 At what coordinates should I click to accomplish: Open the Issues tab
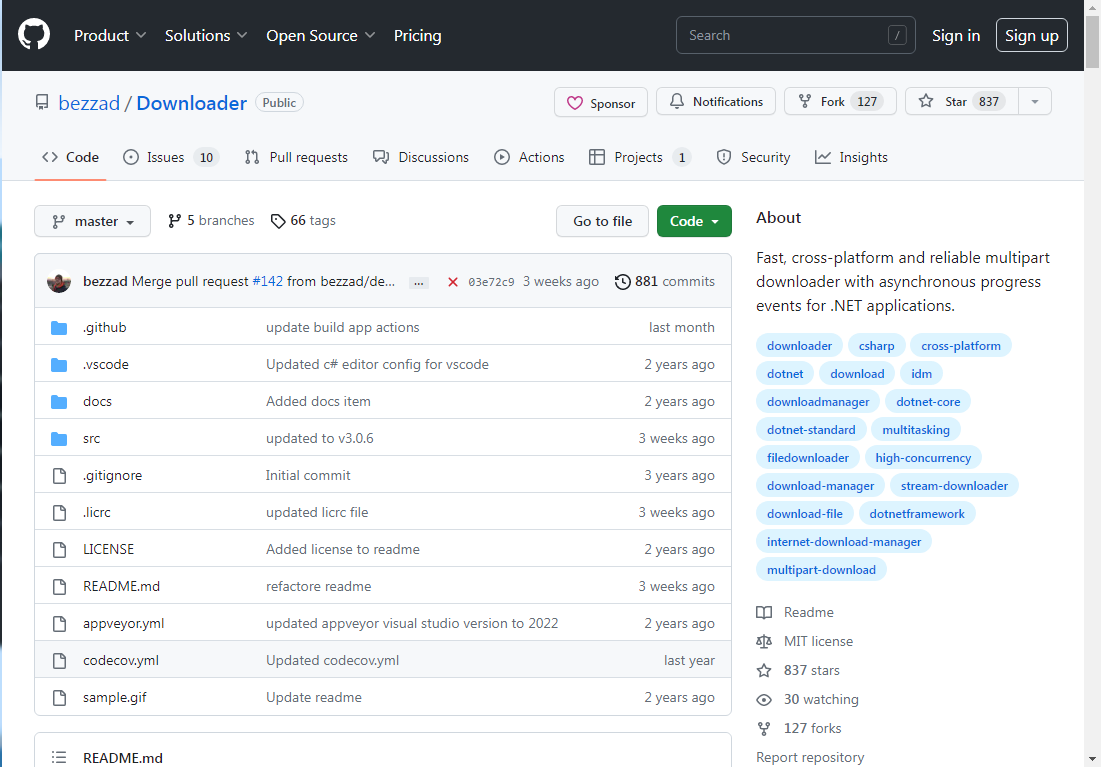pos(171,157)
